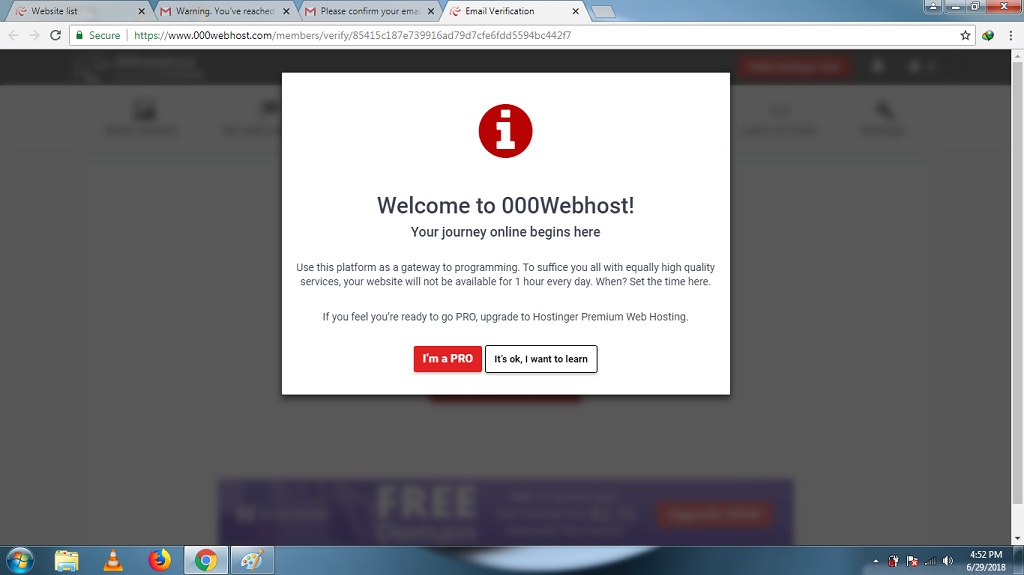Click the antivirus tray icon
1024x575 pixels.
[893, 561]
